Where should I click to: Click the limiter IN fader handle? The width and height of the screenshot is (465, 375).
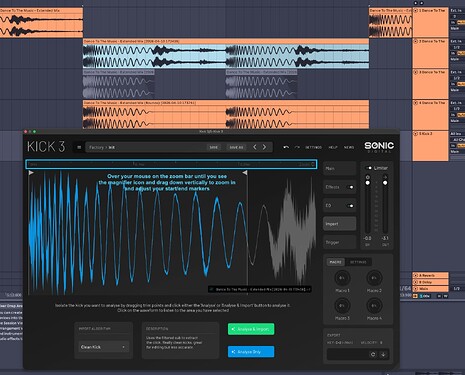coord(368,183)
